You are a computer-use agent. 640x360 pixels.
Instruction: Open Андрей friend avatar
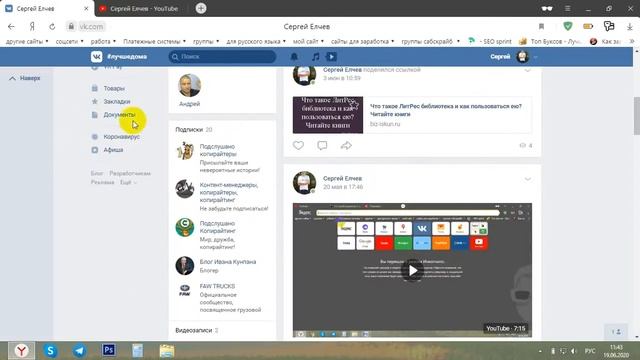(x=189, y=85)
